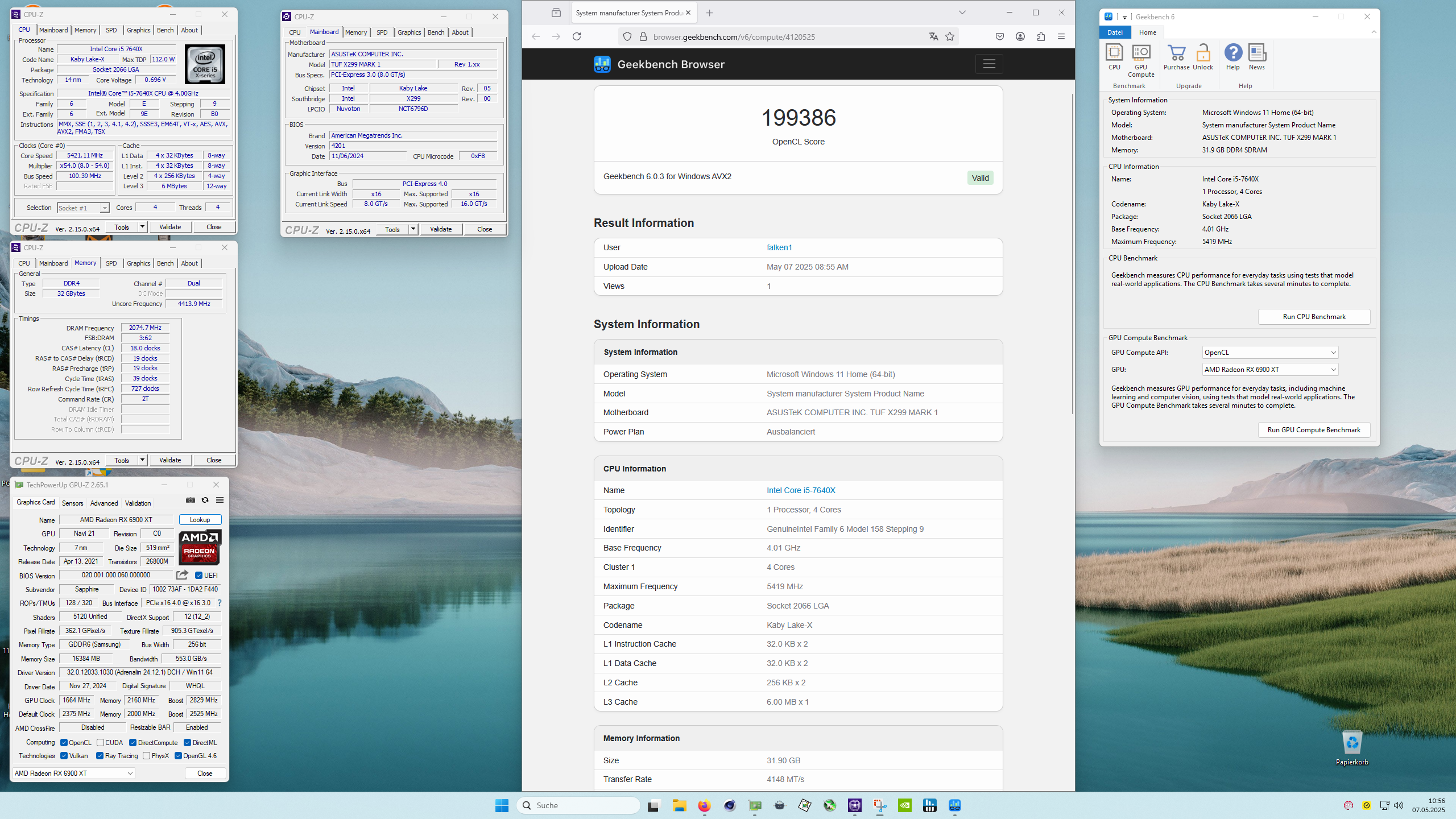The image size is (1456, 819).
Task: Open the GPU-Z hamburger menu icon
Action: click(x=220, y=500)
